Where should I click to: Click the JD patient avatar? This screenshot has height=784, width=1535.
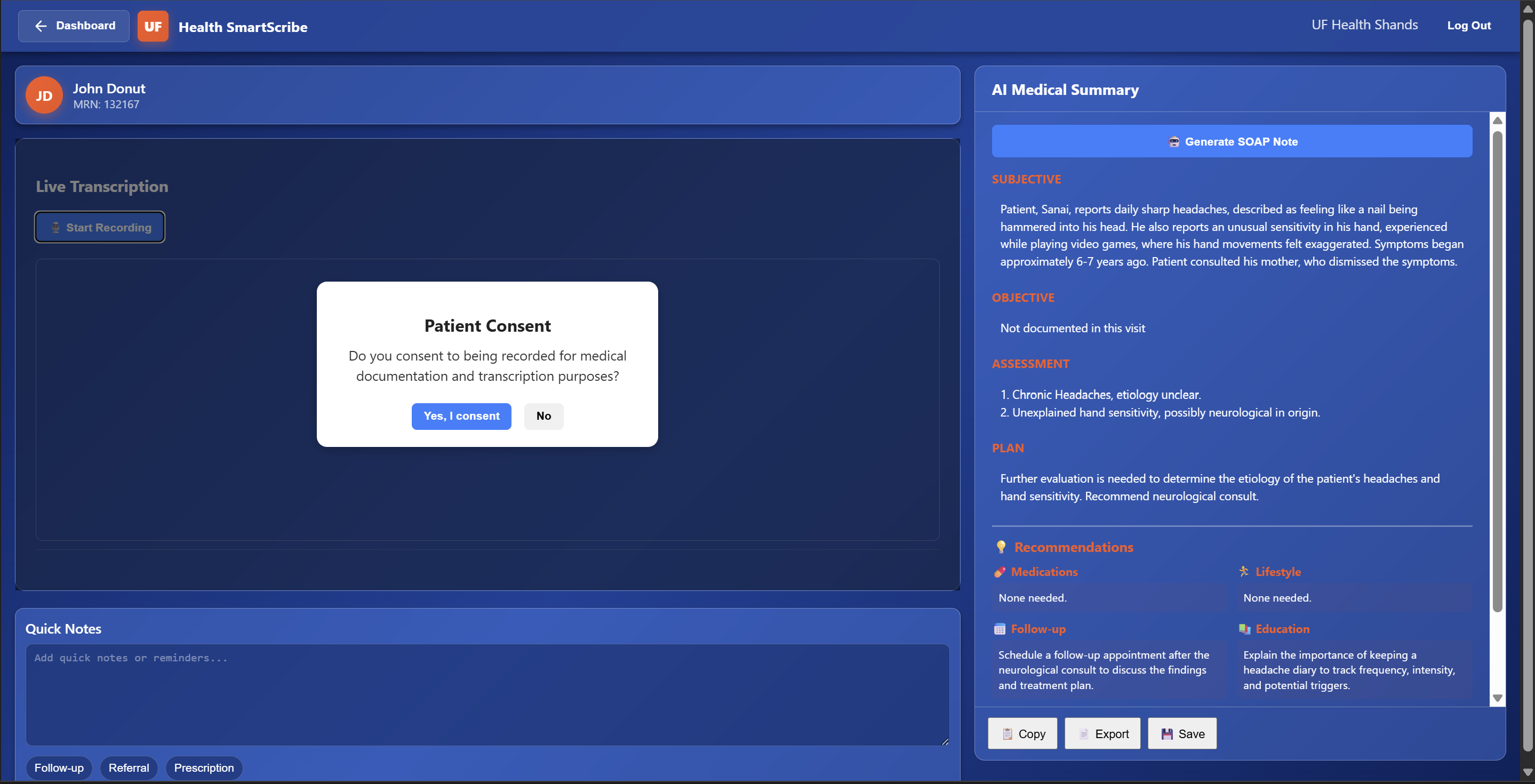[x=44, y=95]
